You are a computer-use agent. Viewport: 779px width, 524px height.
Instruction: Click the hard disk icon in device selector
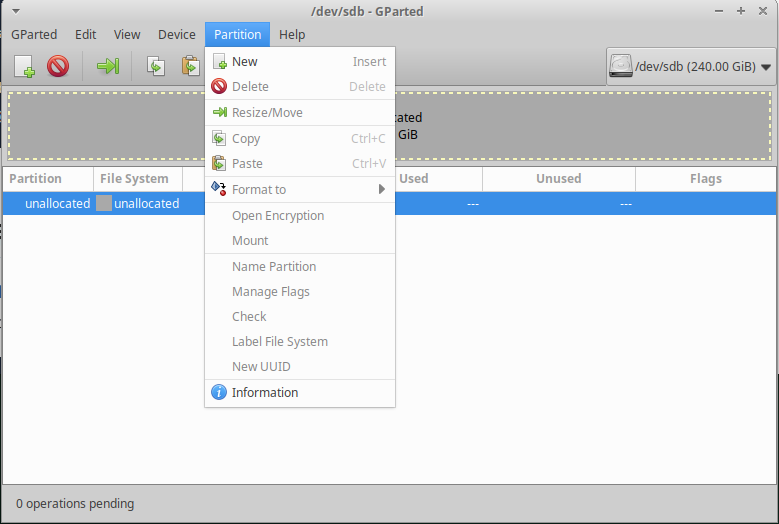click(621, 66)
